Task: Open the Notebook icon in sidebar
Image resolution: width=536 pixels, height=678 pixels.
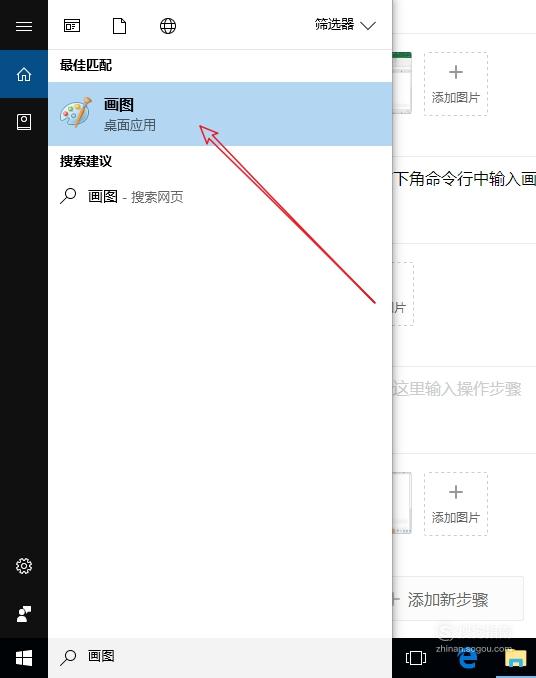Action: (x=24, y=122)
